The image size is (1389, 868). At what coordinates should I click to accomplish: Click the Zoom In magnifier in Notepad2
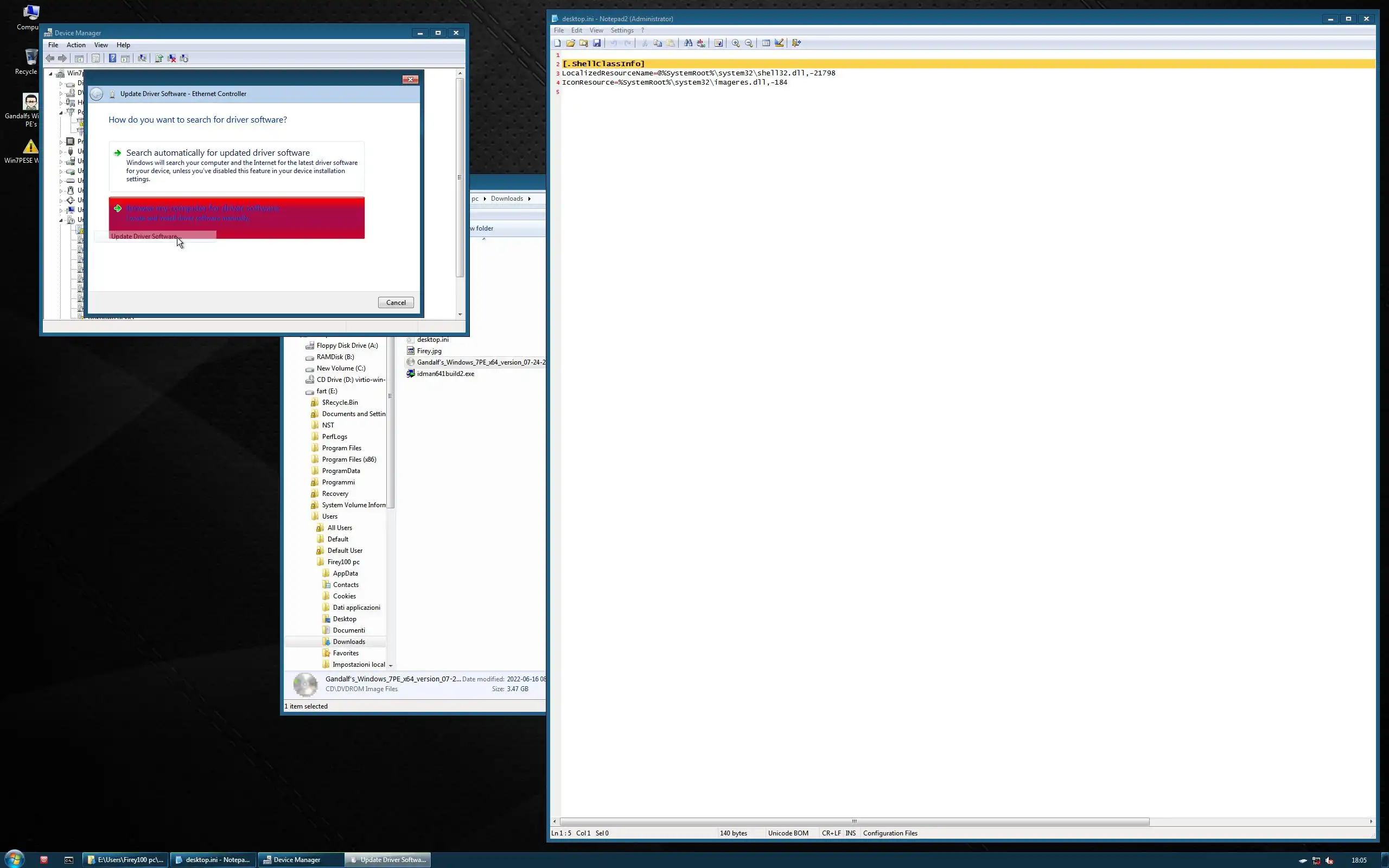[735, 43]
